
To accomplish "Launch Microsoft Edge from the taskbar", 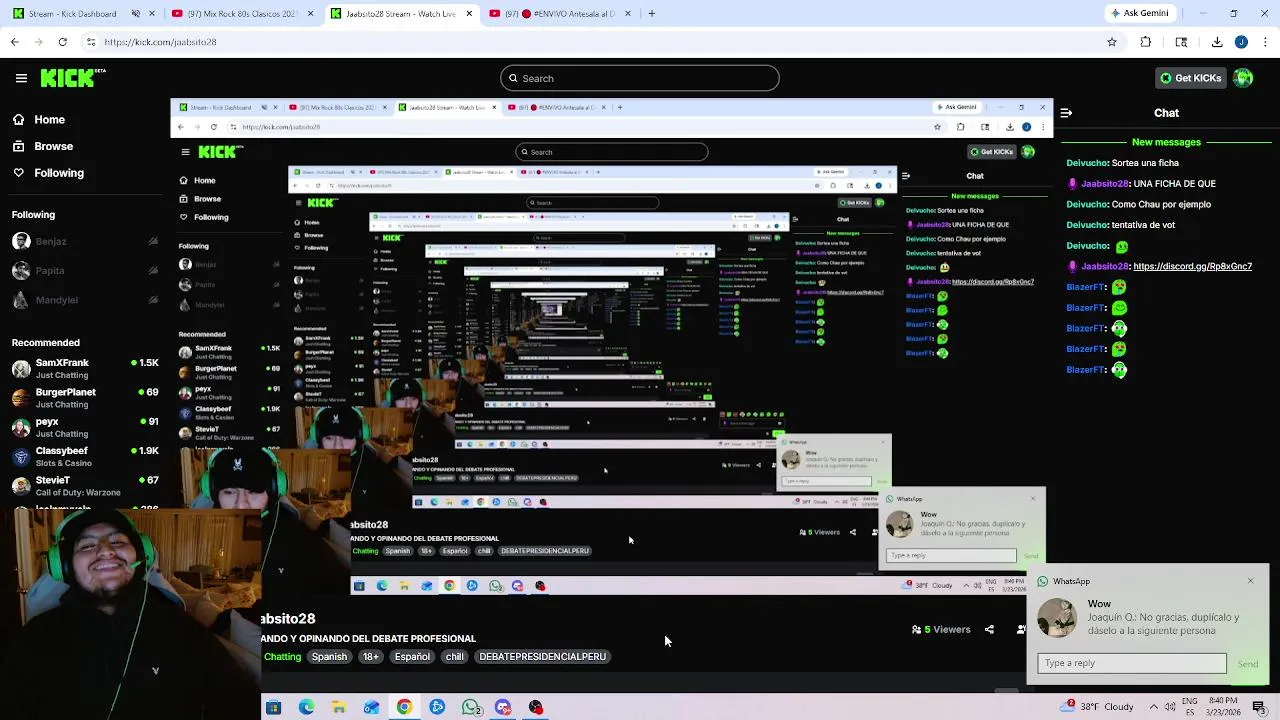I will [306, 708].
